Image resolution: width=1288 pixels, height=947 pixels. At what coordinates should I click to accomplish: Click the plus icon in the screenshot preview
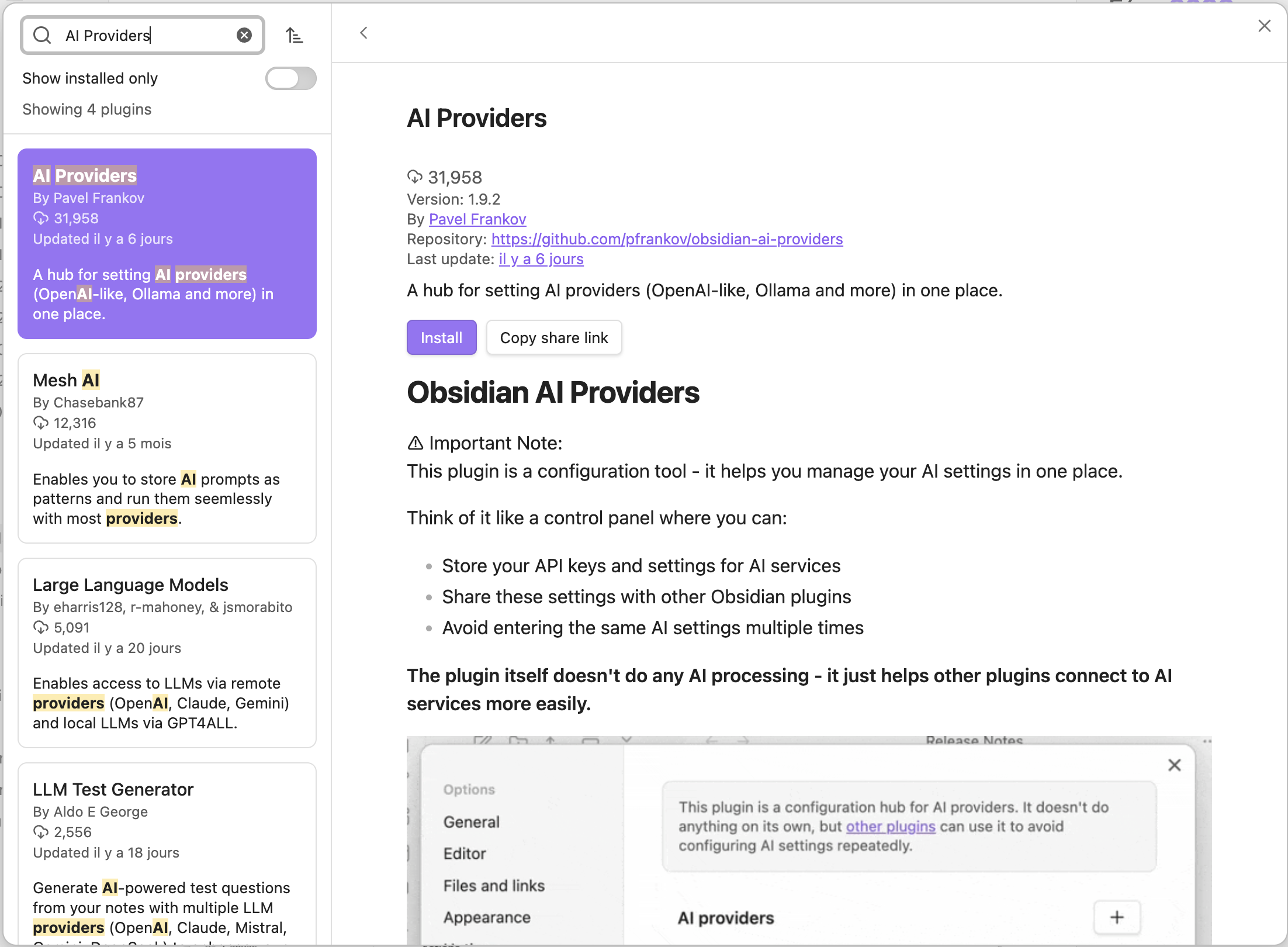(x=1116, y=917)
